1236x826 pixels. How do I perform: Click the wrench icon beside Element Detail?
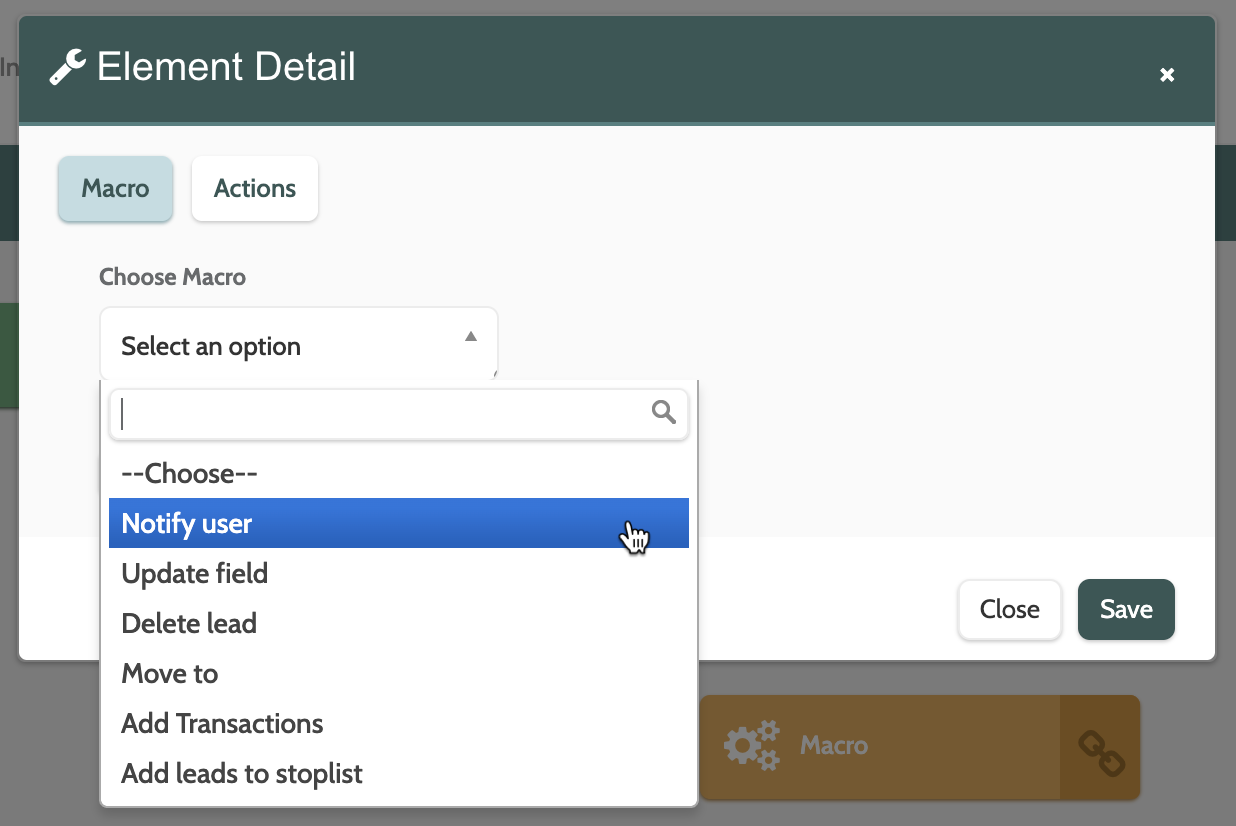coord(67,68)
